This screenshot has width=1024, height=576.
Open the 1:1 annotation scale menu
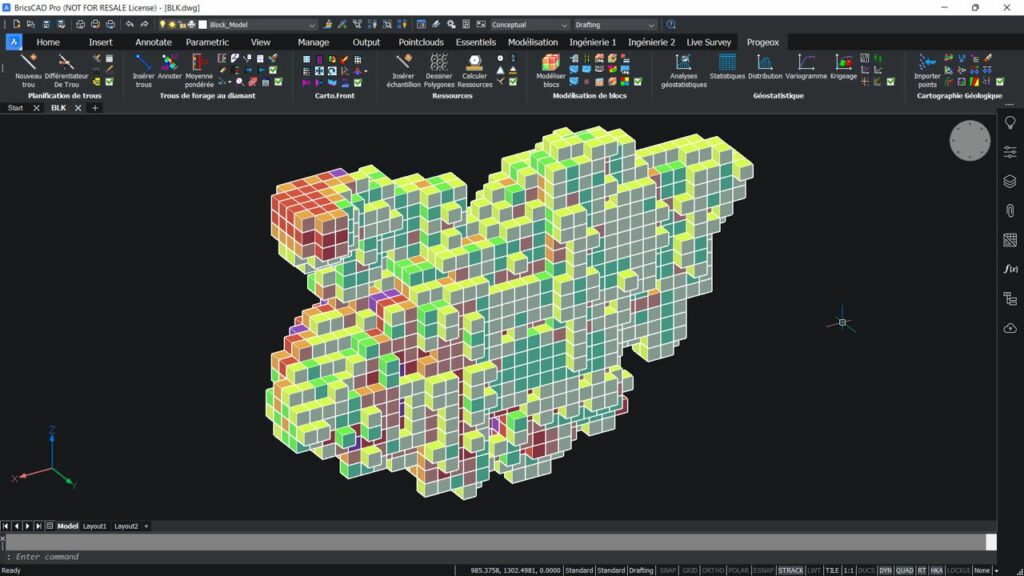pyautogui.click(x=848, y=570)
